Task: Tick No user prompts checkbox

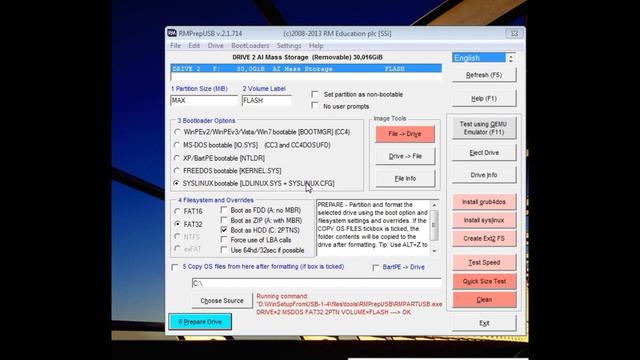Action: pos(314,106)
